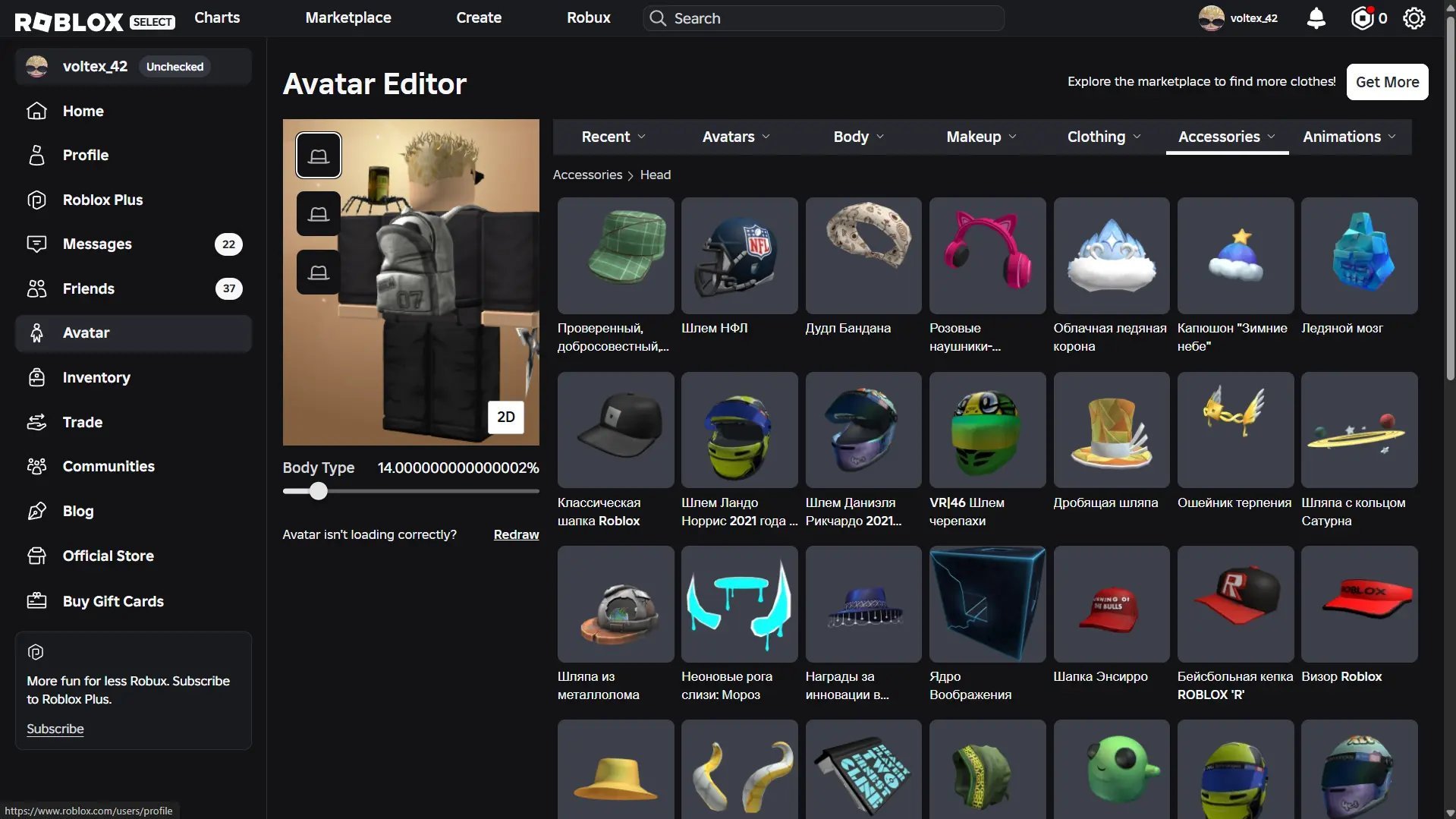
Task: Open the Communities group icon
Action: (36, 466)
